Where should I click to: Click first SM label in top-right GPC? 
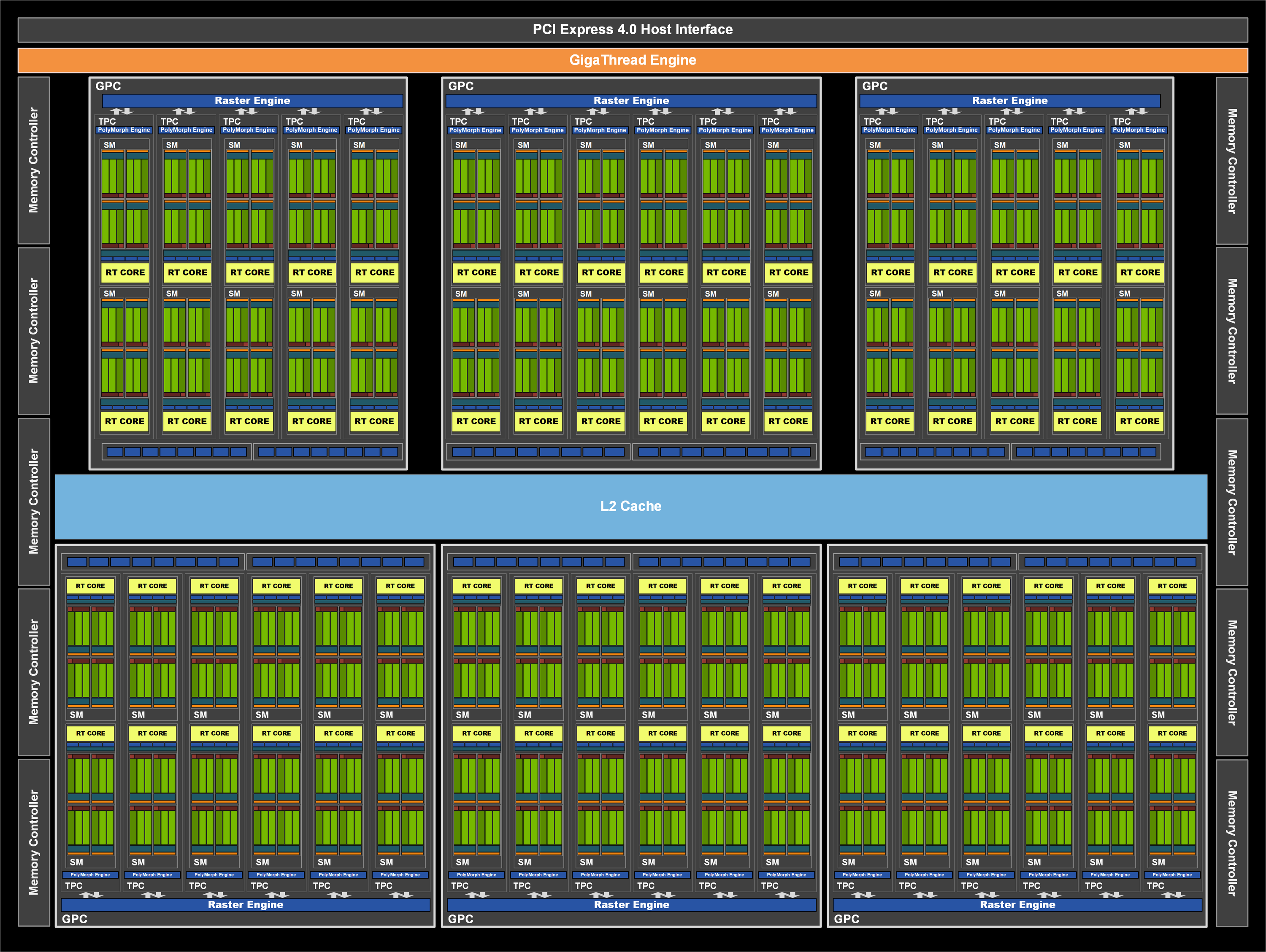[874, 145]
